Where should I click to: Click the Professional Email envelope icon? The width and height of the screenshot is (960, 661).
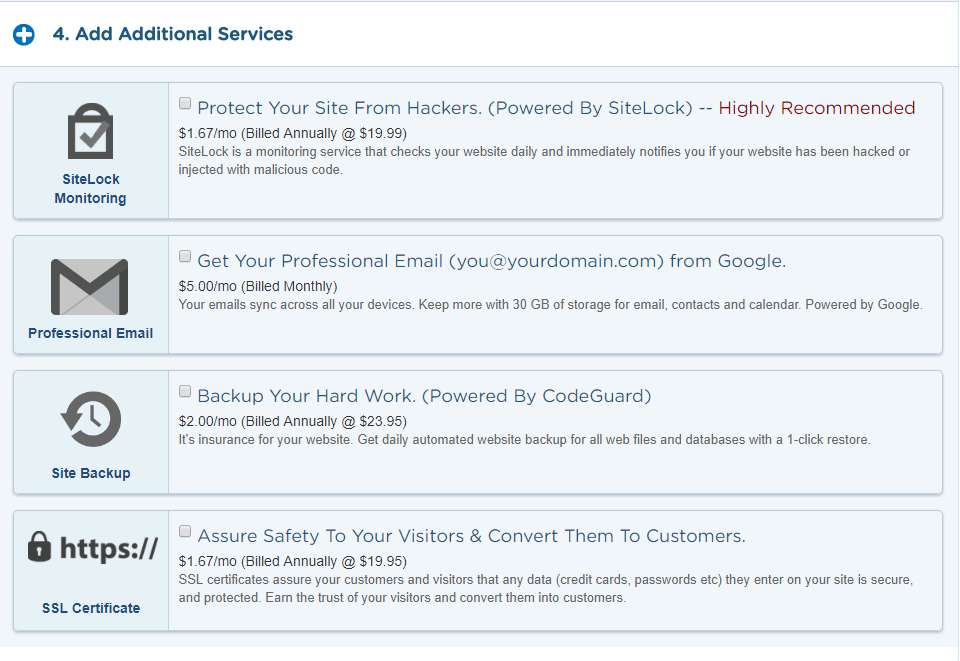90,286
